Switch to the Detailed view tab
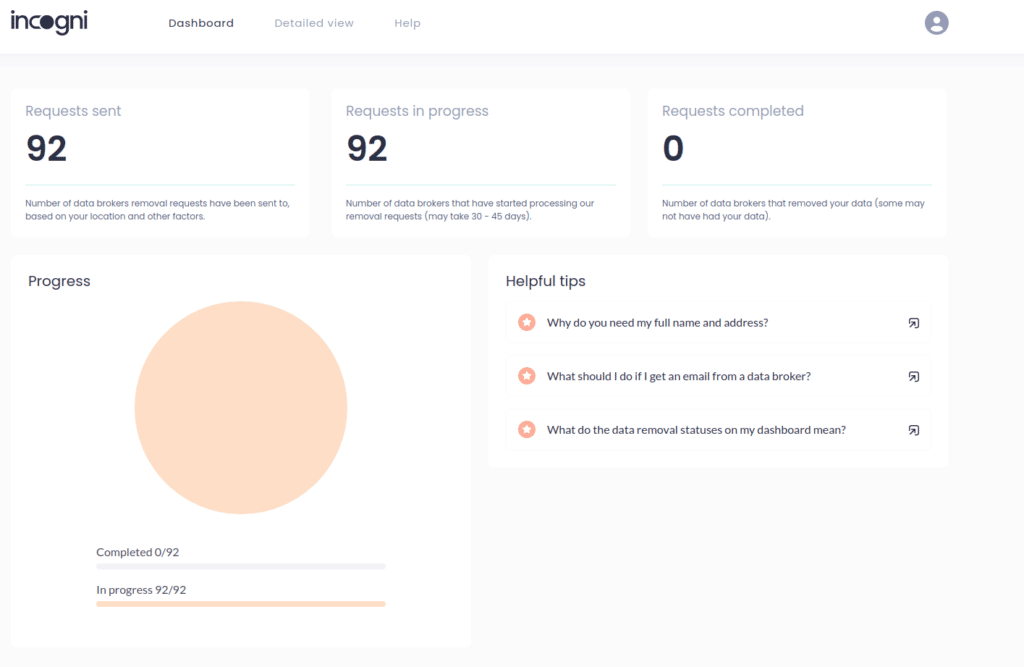Image resolution: width=1024 pixels, height=667 pixels. pyautogui.click(x=314, y=23)
